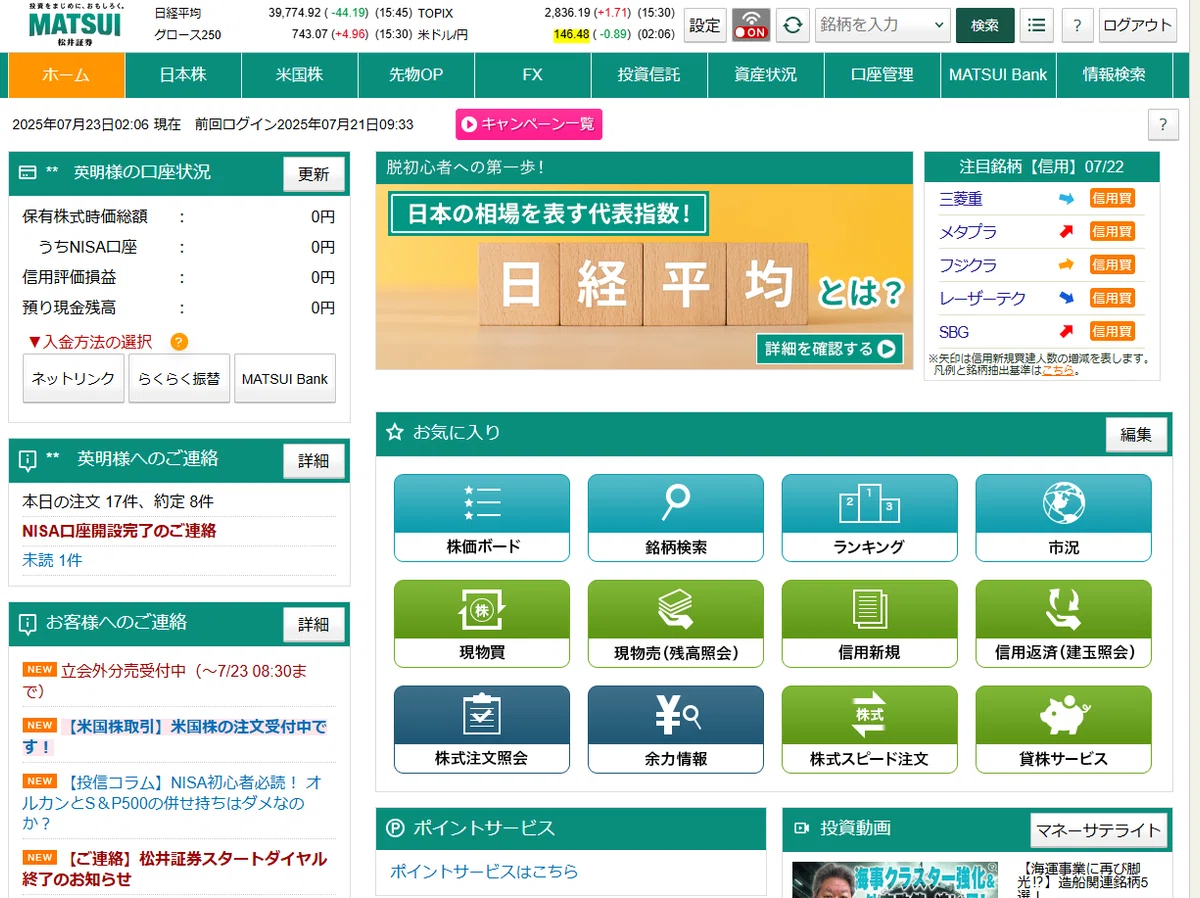Screen dimensions: 1200x898
Task: Open the 信用新規 document tile
Action: click(870, 623)
